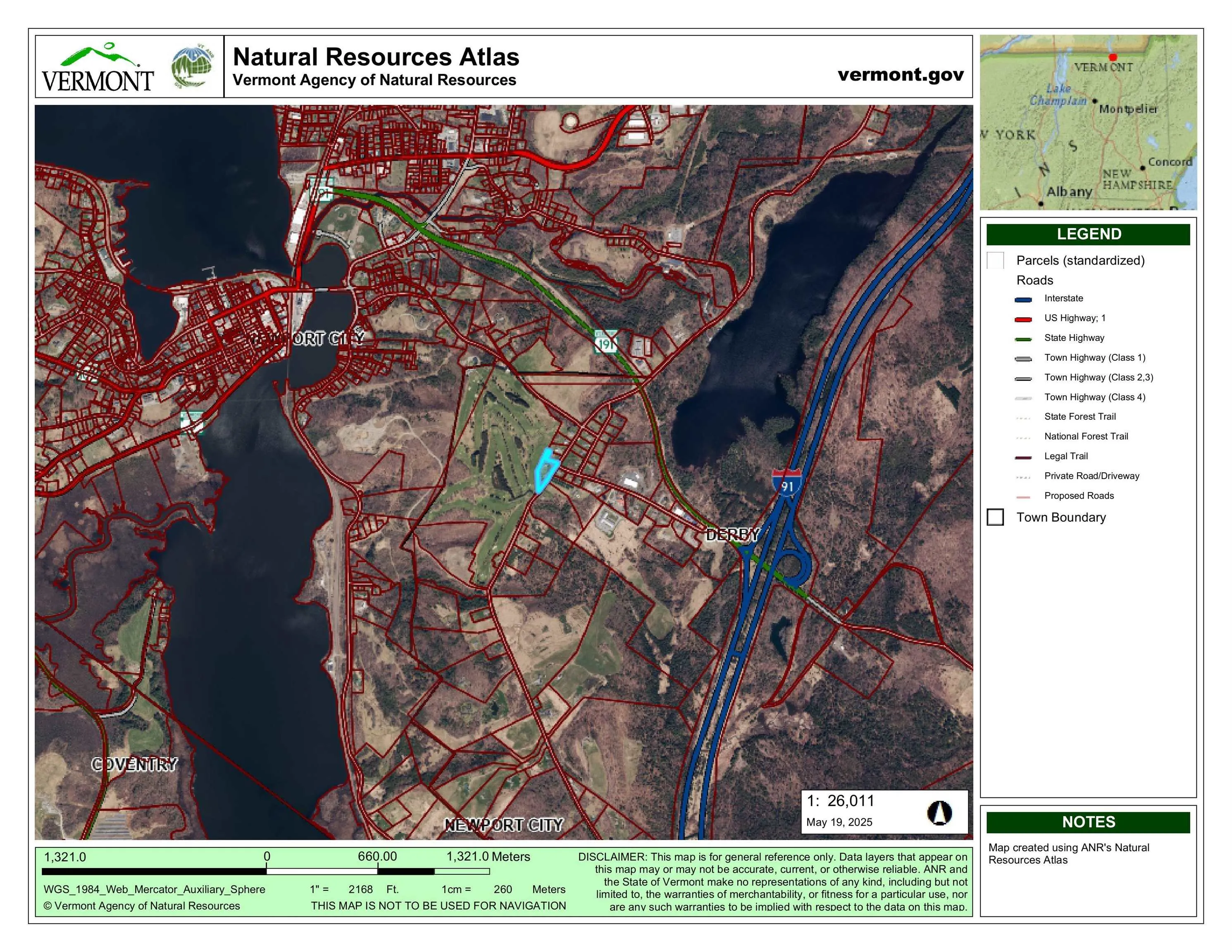Click the Parcels (standardized) legend box
The width and height of the screenshot is (1232, 952).
click(x=995, y=261)
